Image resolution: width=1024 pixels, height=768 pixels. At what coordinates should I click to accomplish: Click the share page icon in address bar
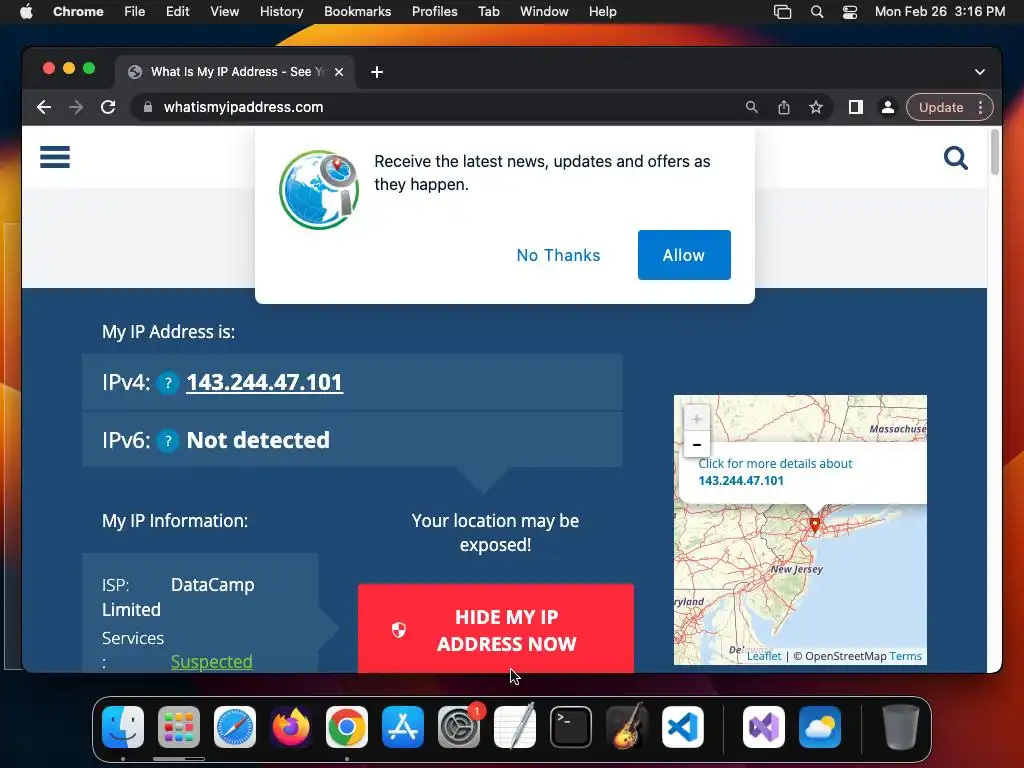click(x=784, y=107)
